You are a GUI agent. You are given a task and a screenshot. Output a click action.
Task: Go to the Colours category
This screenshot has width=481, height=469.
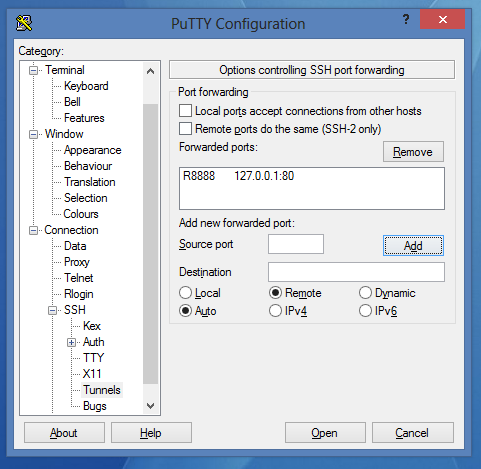coord(81,214)
